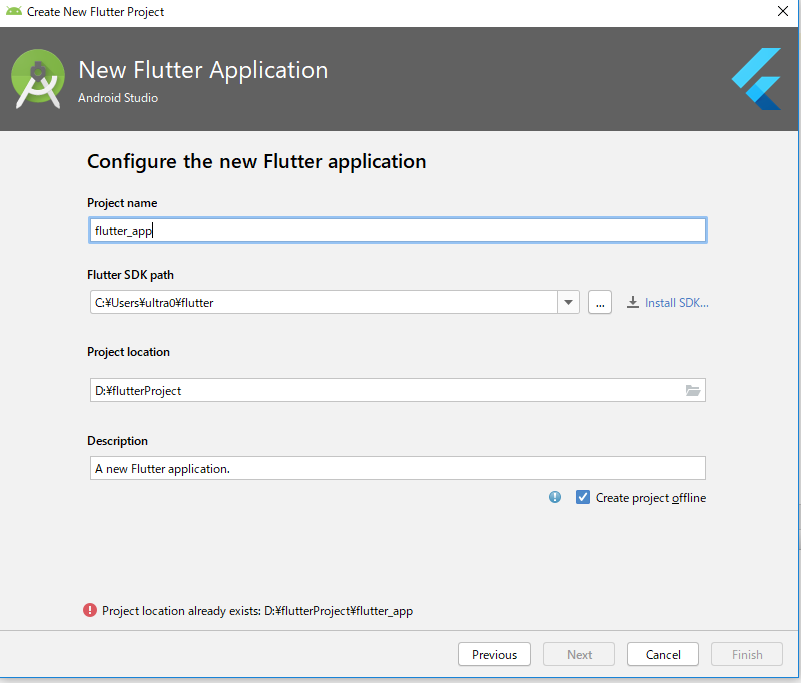Screen dimensions: 801x683
Task: Expand the Flutter SDK path dropdown arrow
Action: click(x=569, y=302)
